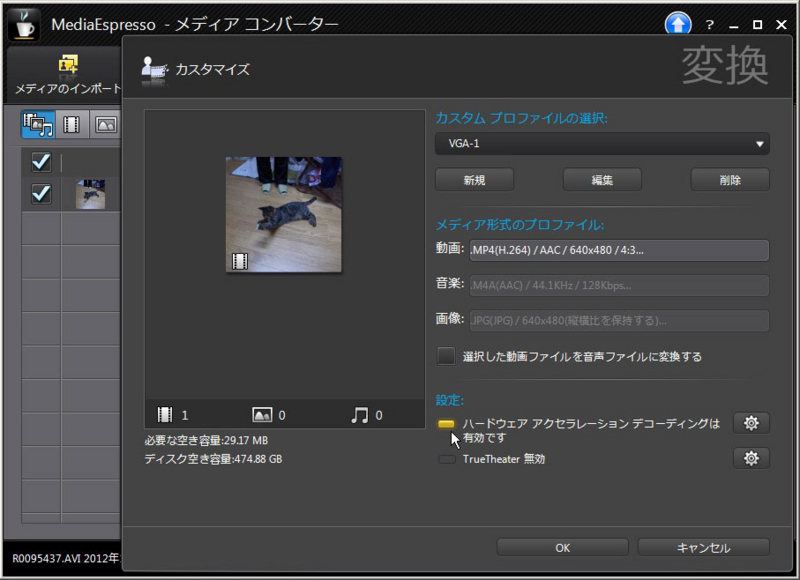Viewport: 800px width, 580px height.
Task: Open TrueTheater settings gear
Action: (751, 458)
